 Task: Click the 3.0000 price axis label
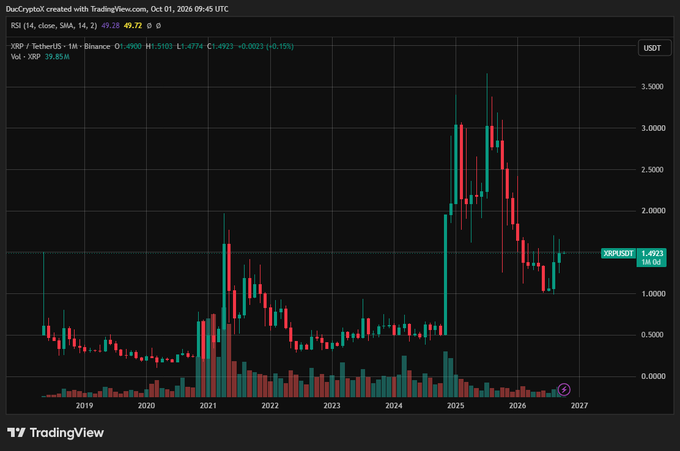(x=653, y=128)
